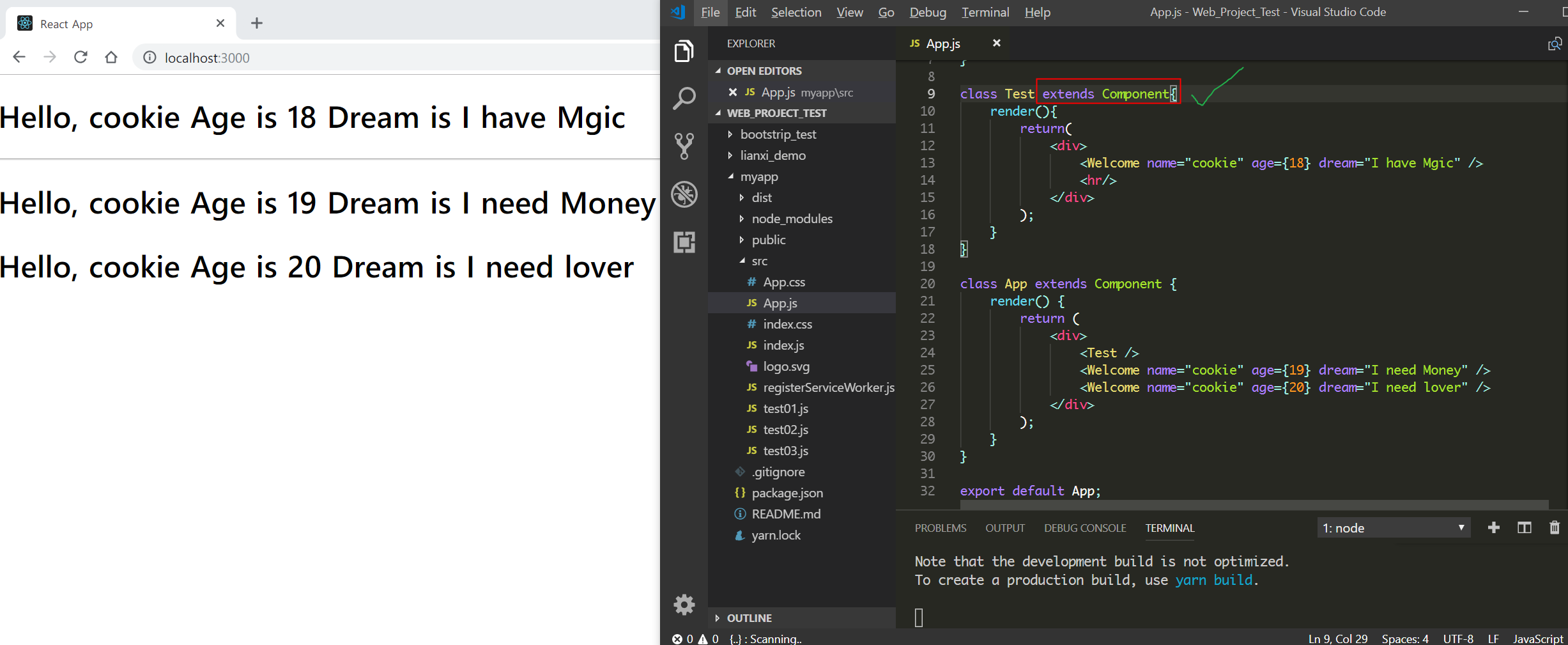
Task: Reload the localhost page
Action: click(x=81, y=58)
